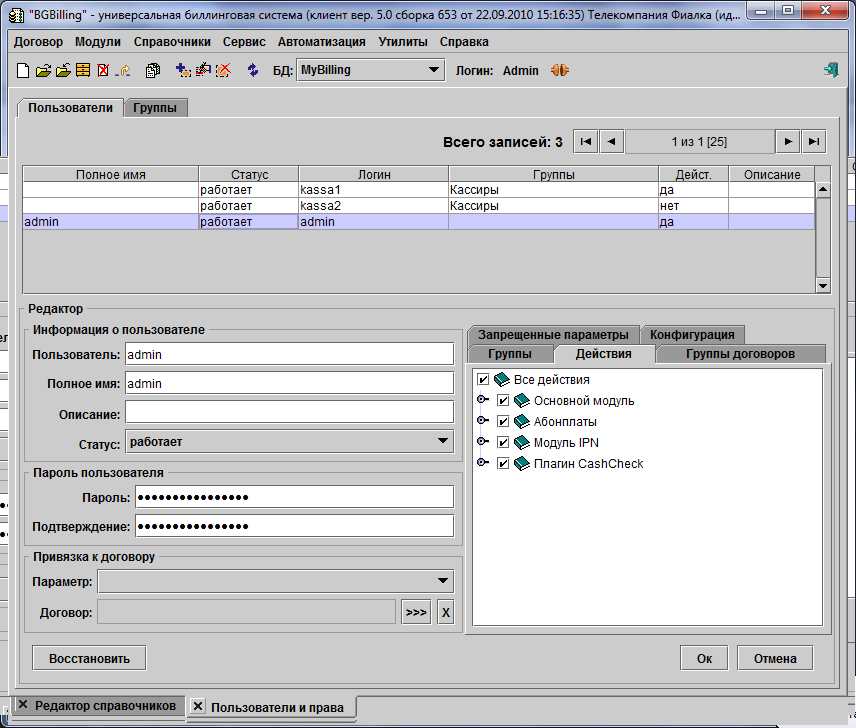The height and width of the screenshot is (728, 856).
Task: Click the book icon beside Плагин CashCheck
Action: [x=521, y=463]
